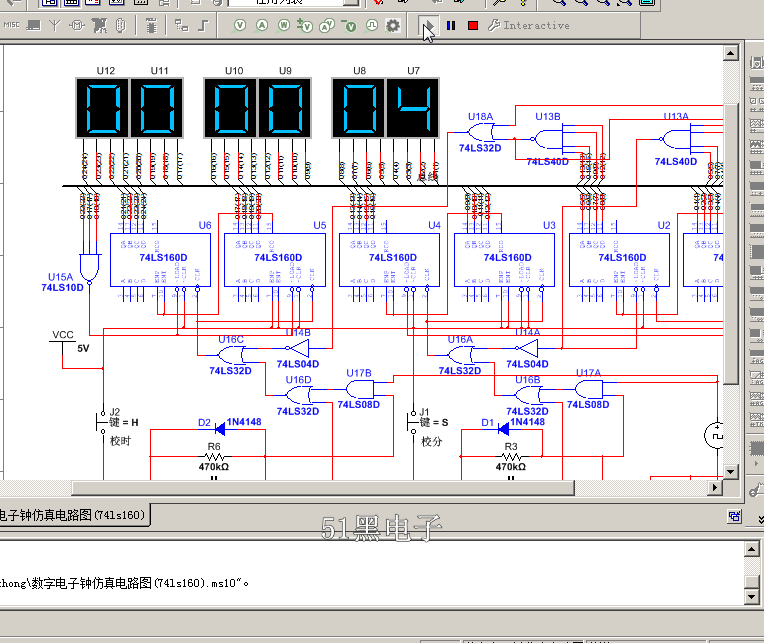
Task: Select the U6 74LS160D counter chip
Action: (x=161, y=260)
